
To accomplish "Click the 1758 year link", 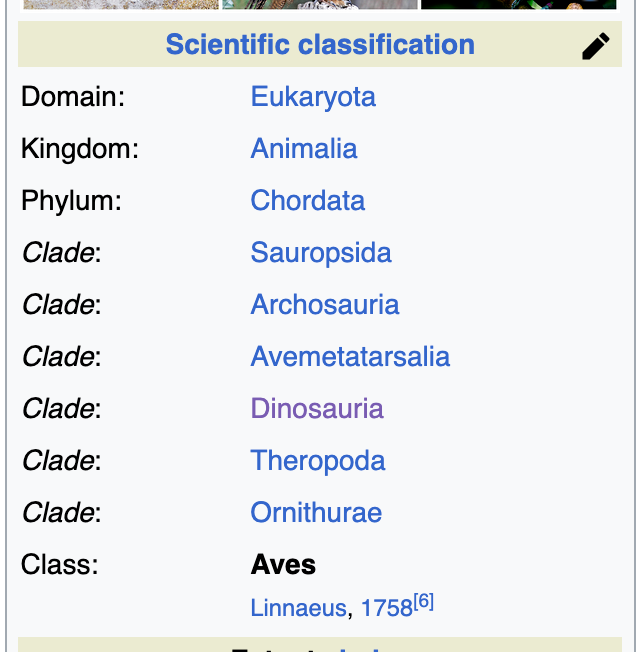I will (386, 608).
